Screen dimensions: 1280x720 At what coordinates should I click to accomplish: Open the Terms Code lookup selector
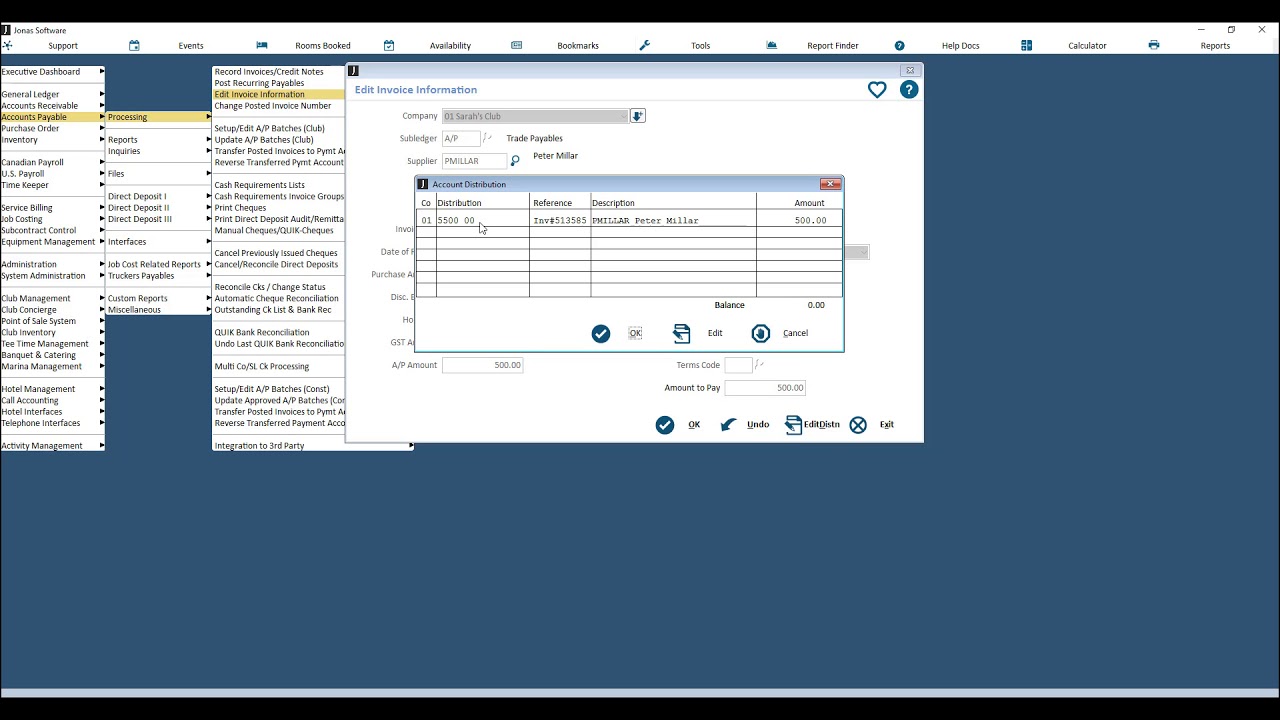pyautogui.click(x=760, y=365)
